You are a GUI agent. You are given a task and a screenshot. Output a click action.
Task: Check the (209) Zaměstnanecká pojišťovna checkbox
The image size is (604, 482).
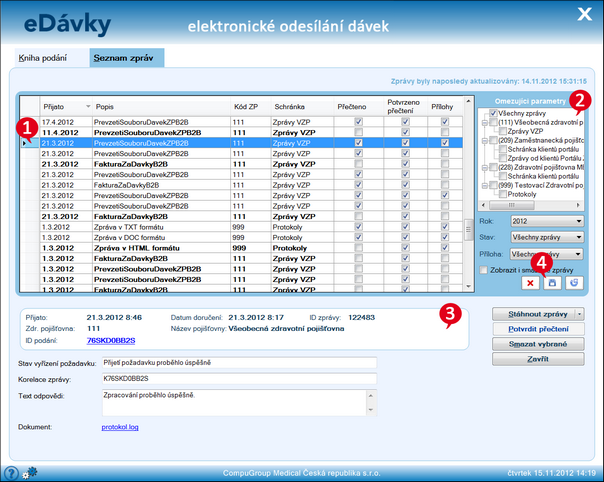tap(493, 140)
